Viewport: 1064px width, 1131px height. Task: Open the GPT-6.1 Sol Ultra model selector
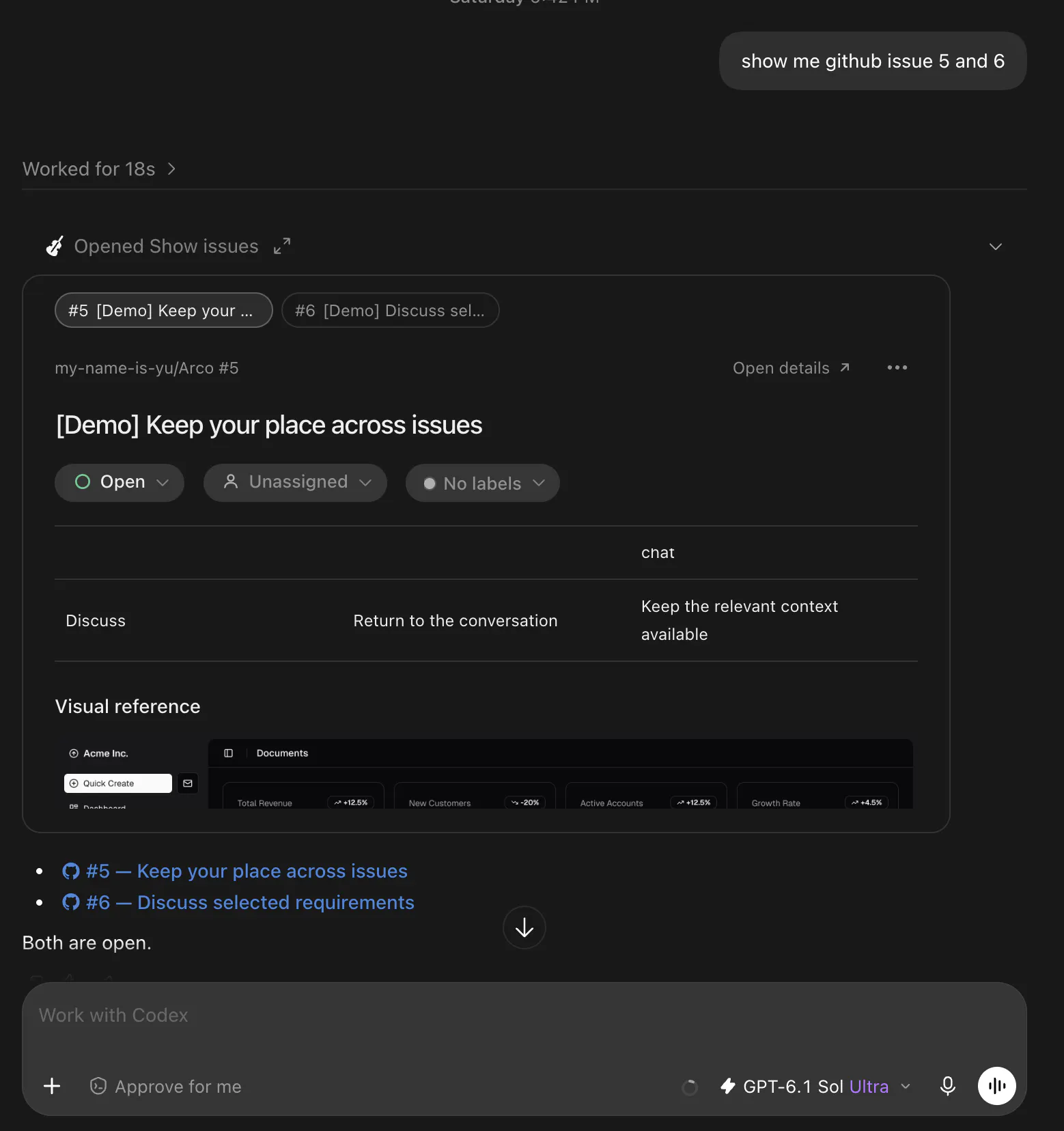[815, 1087]
